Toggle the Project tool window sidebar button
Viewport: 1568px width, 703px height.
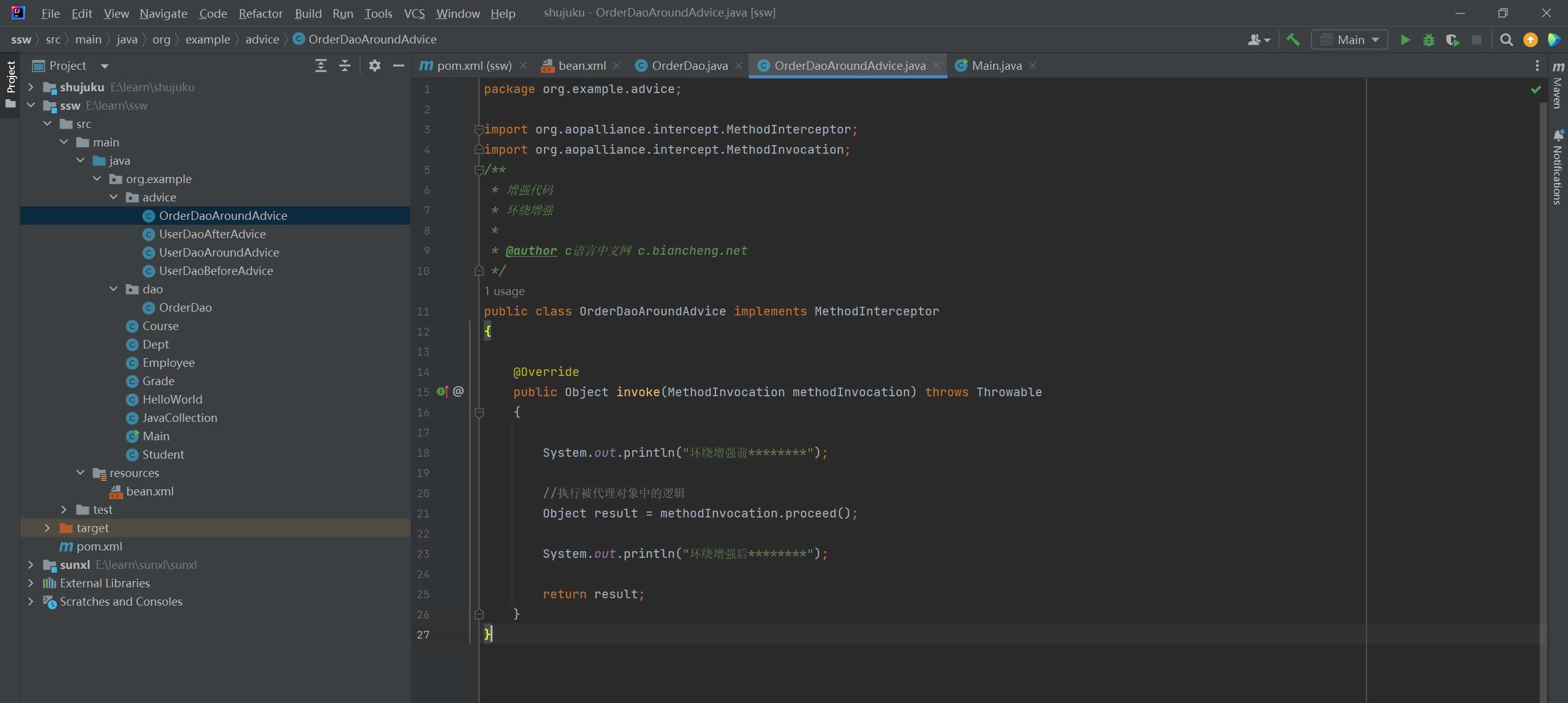point(10,77)
